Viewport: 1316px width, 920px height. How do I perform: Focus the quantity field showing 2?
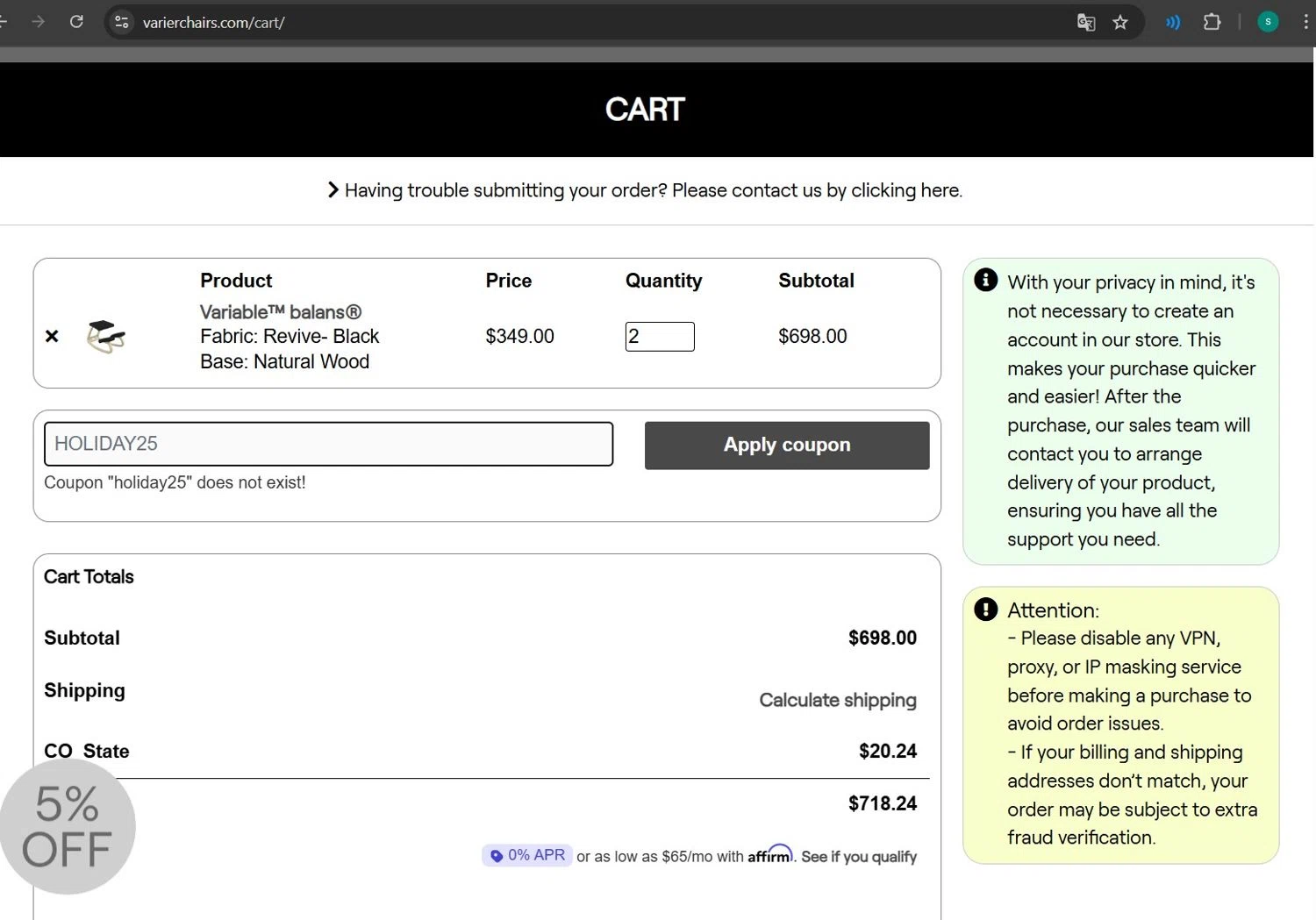660,337
